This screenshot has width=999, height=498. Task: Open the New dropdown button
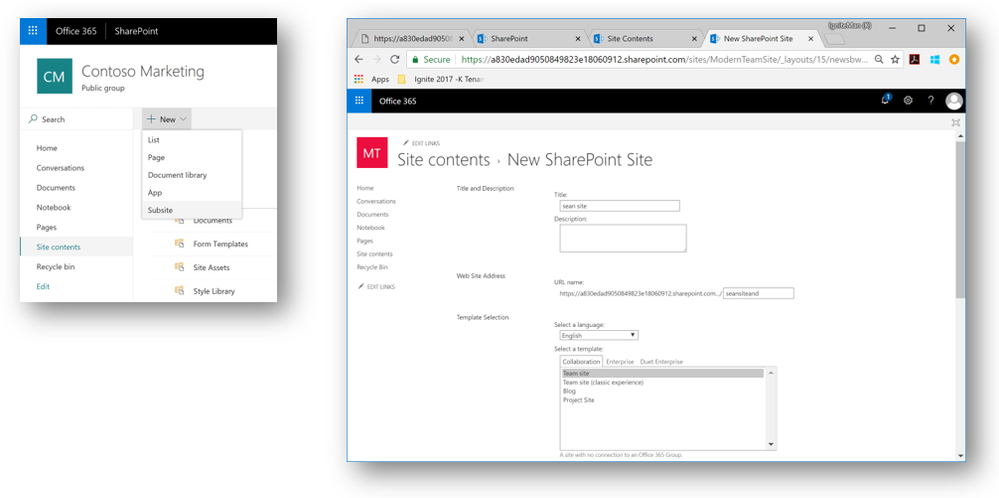166,119
